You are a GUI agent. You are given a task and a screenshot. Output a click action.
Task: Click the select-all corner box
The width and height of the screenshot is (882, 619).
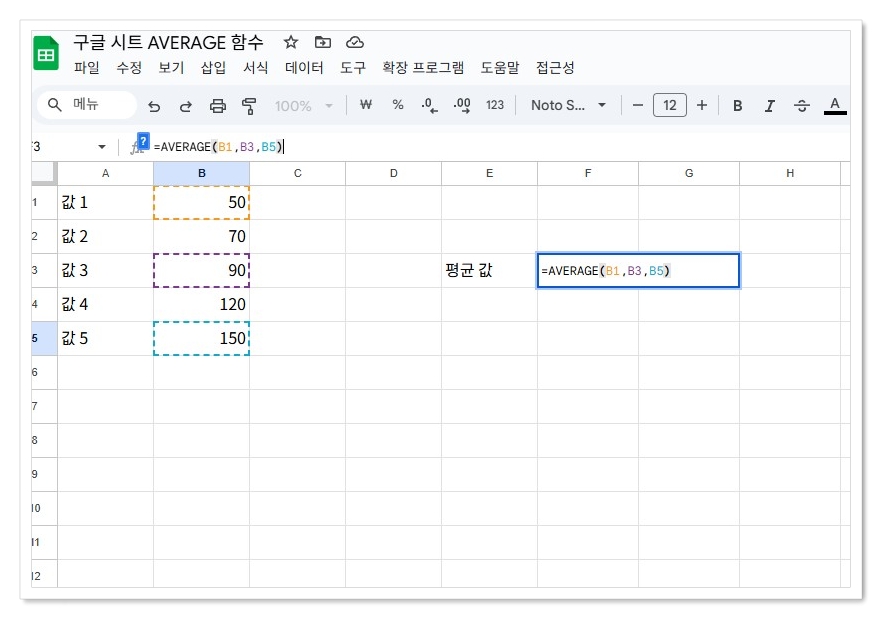[44, 173]
